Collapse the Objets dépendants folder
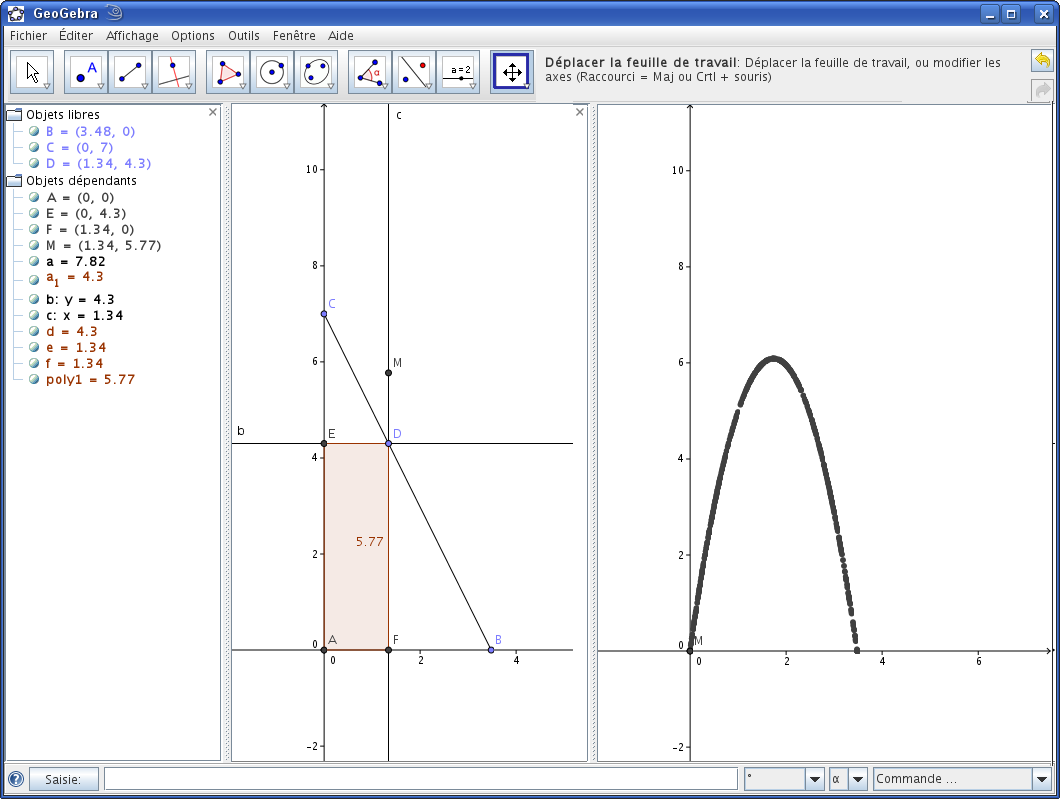 (14, 181)
